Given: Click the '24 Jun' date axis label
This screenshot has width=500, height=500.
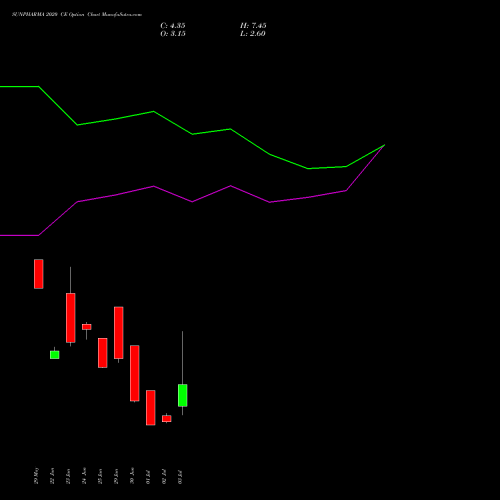Looking at the screenshot, I should (x=84, y=476).
